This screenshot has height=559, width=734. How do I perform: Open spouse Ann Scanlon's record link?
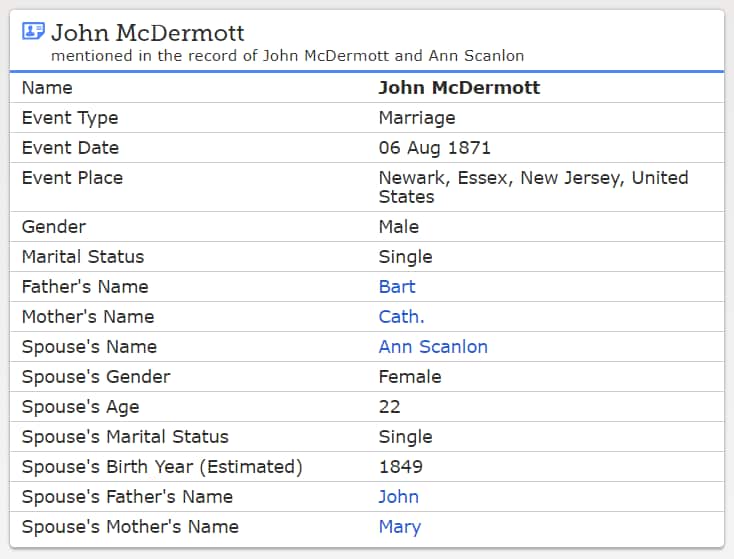tap(433, 347)
